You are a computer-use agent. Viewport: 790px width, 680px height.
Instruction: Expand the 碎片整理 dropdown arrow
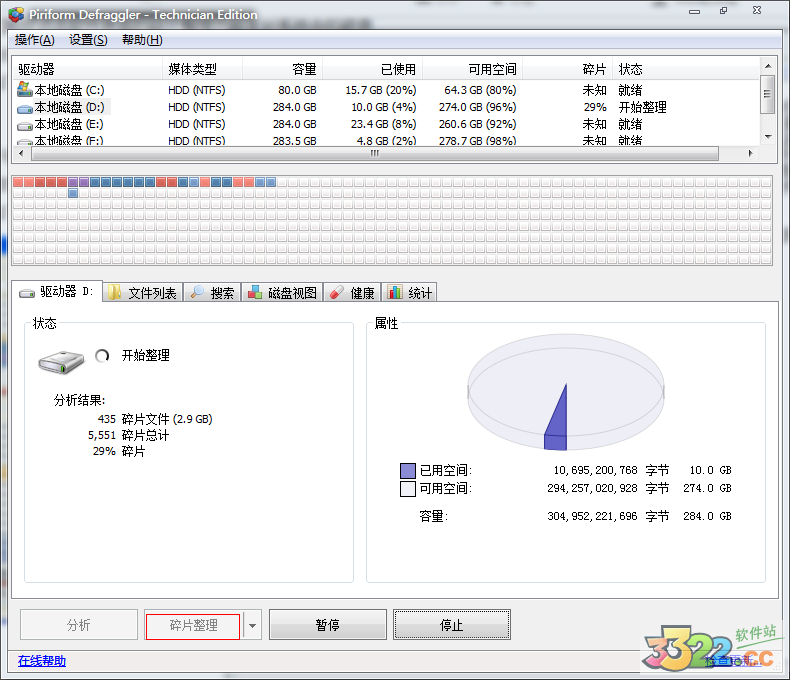click(252, 625)
